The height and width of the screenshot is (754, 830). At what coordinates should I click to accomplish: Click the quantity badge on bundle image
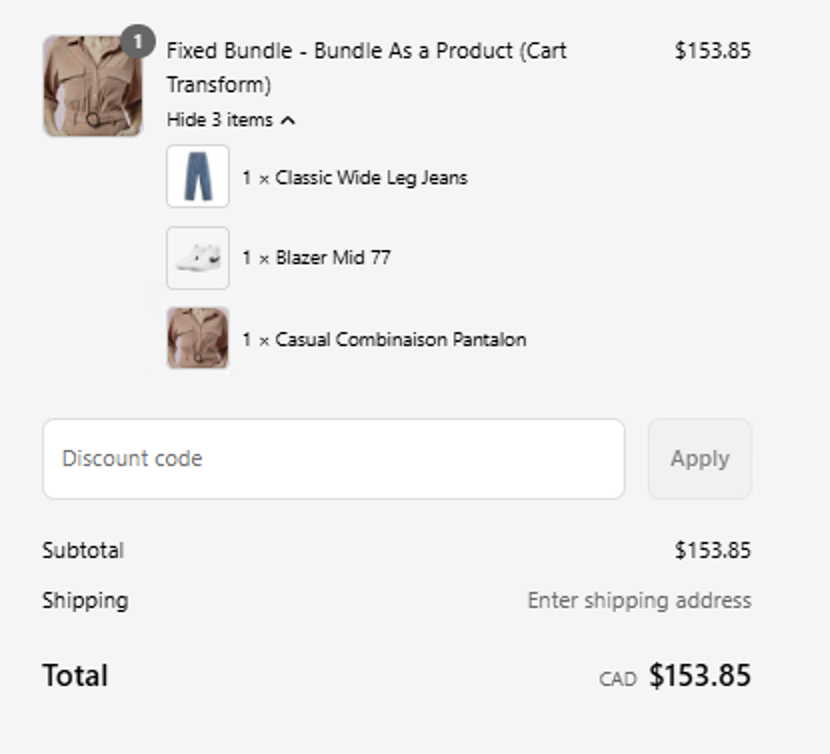click(x=138, y=42)
